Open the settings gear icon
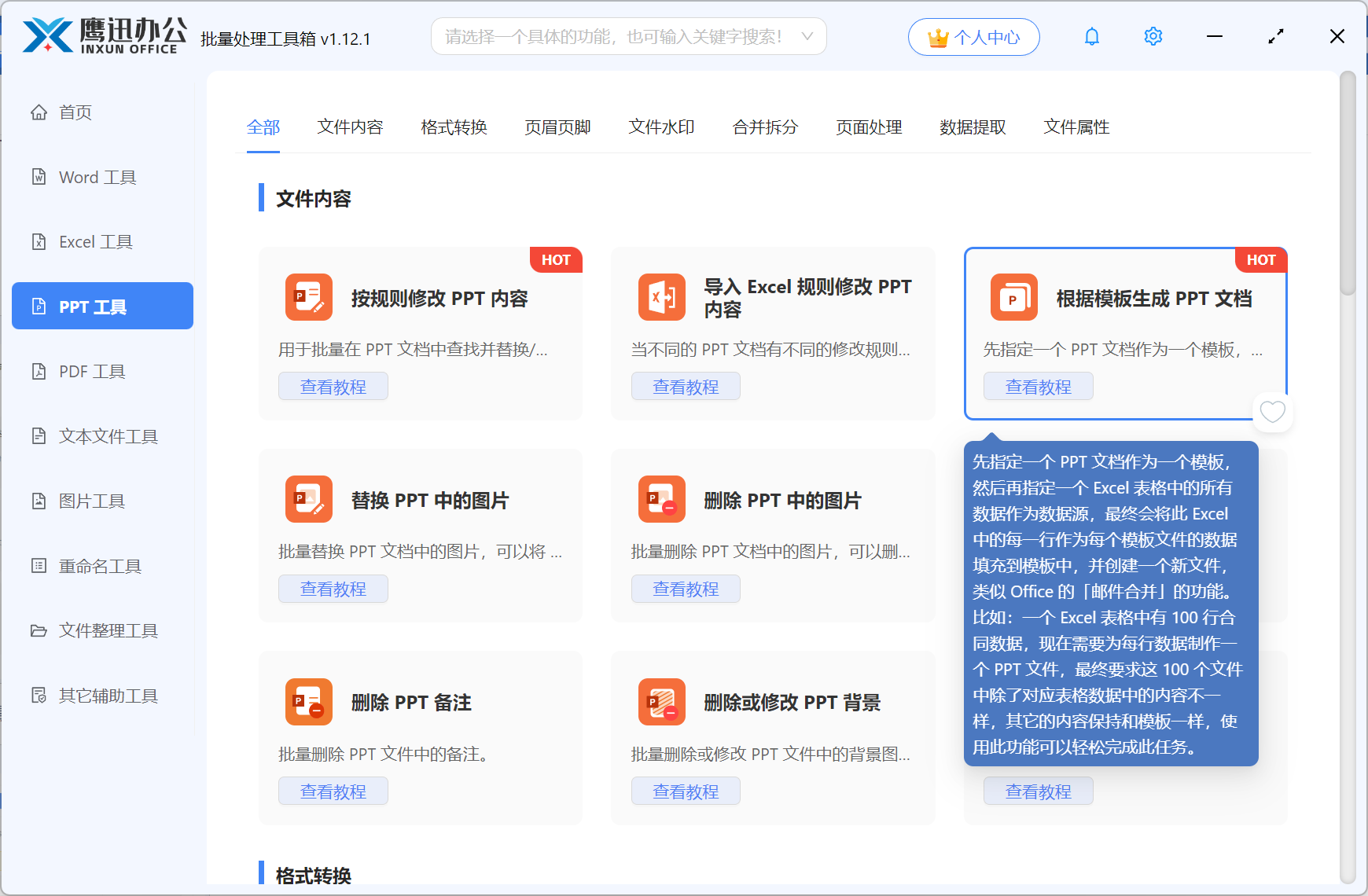 click(x=1153, y=35)
